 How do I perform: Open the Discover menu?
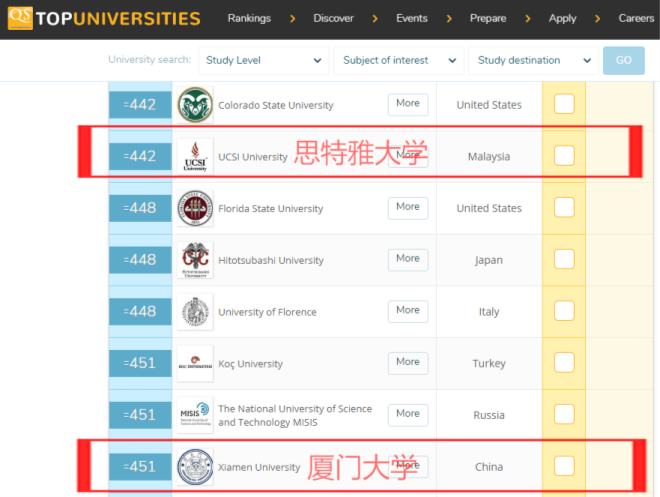pyautogui.click(x=333, y=19)
